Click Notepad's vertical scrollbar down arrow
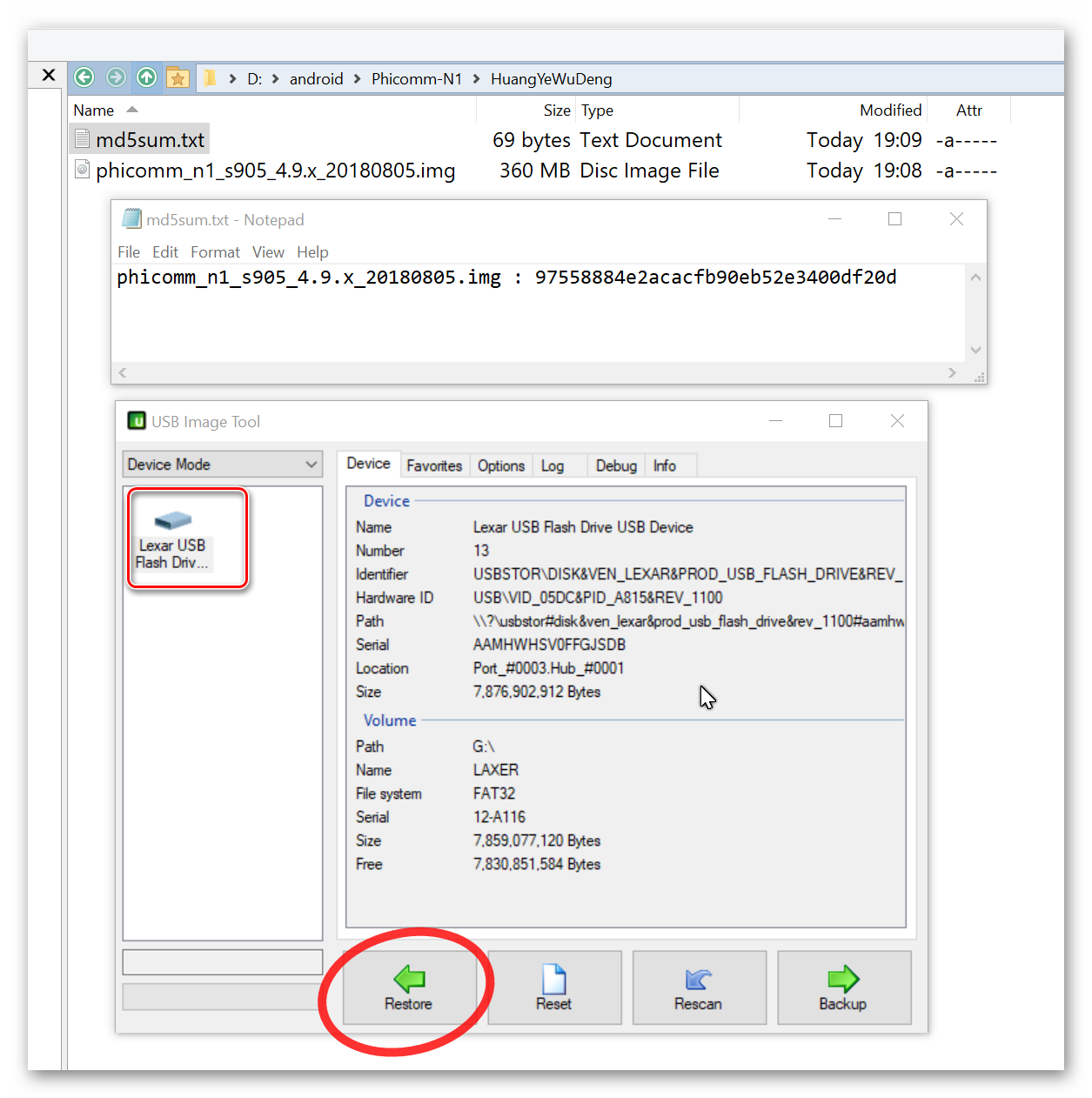Image resolution: width=1092 pixels, height=1098 pixels. 975,350
